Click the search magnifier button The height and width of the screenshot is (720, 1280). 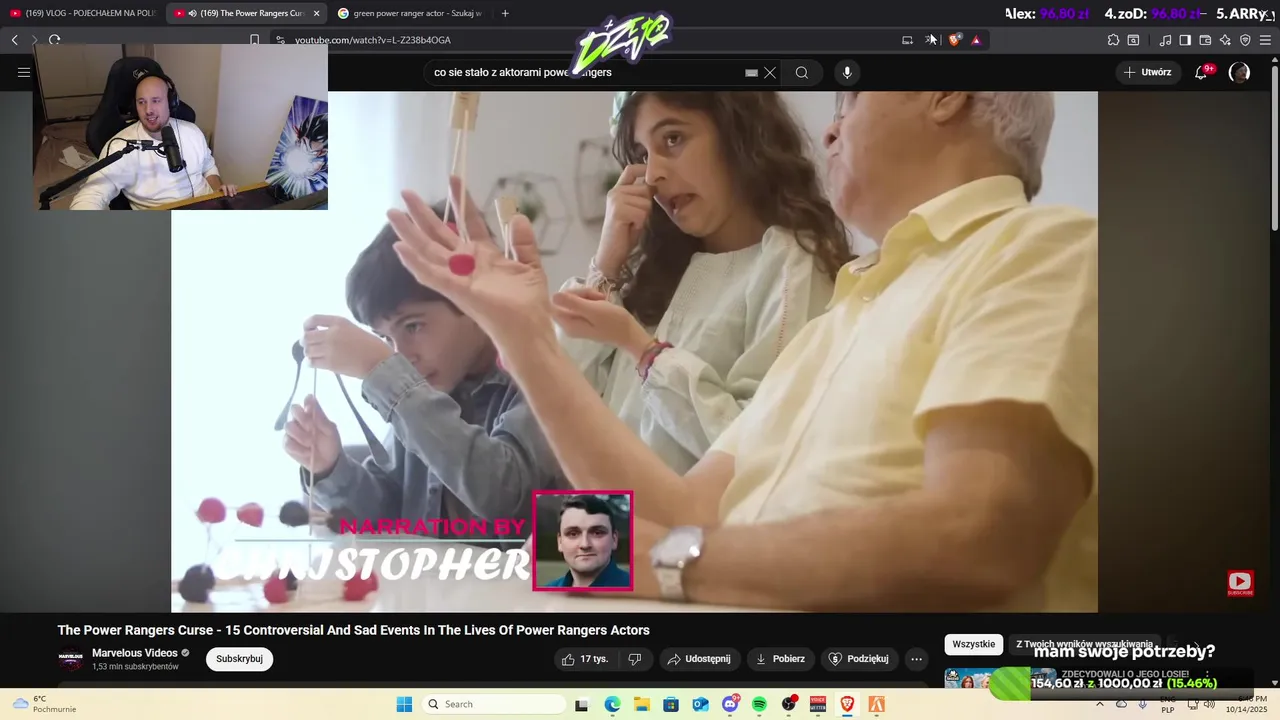(801, 72)
